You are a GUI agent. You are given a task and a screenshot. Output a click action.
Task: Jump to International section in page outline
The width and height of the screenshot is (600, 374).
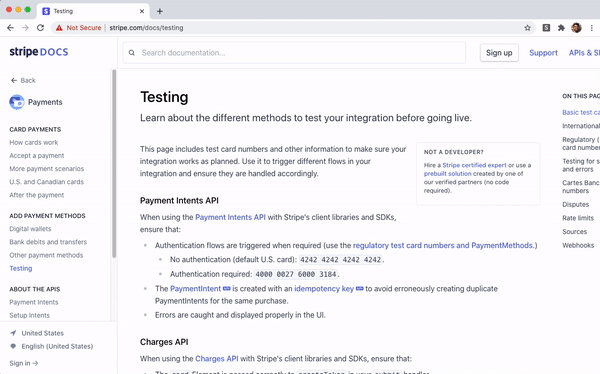pyautogui.click(x=581, y=126)
